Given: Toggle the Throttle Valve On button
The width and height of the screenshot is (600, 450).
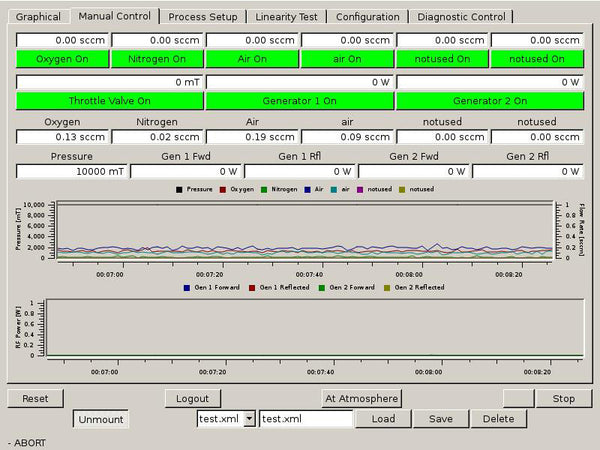Looking at the screenshot, I should 109,101.
